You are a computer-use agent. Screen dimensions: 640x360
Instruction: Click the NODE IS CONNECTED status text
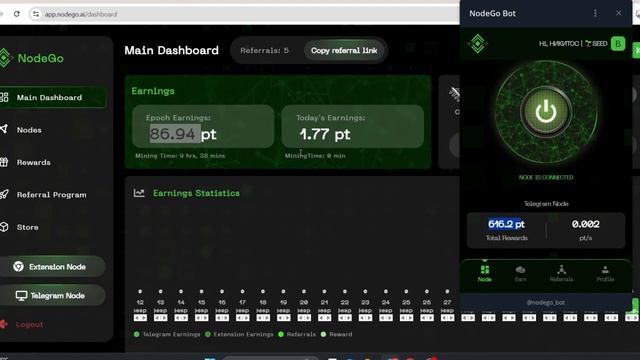546,177
